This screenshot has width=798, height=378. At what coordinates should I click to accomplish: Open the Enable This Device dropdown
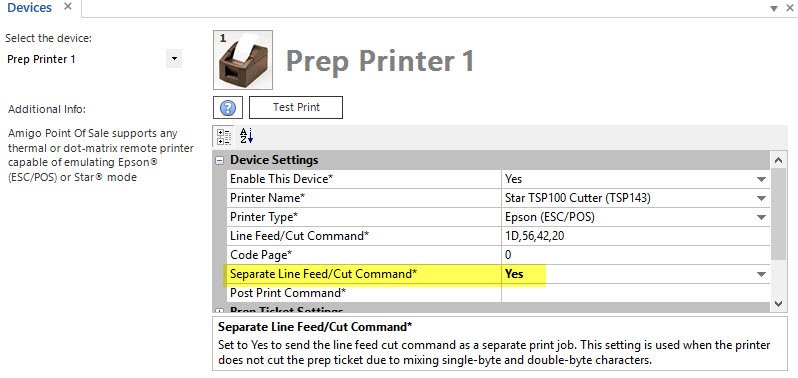(761, 179)
